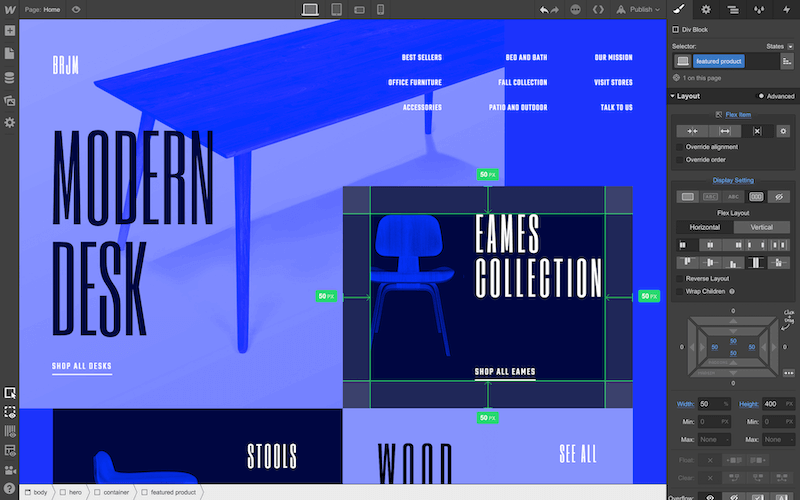This screenshot has height=500, width=800.
Task: Open the Webflow logo menu
Action: pyautogui.click(x=10, y=9)
